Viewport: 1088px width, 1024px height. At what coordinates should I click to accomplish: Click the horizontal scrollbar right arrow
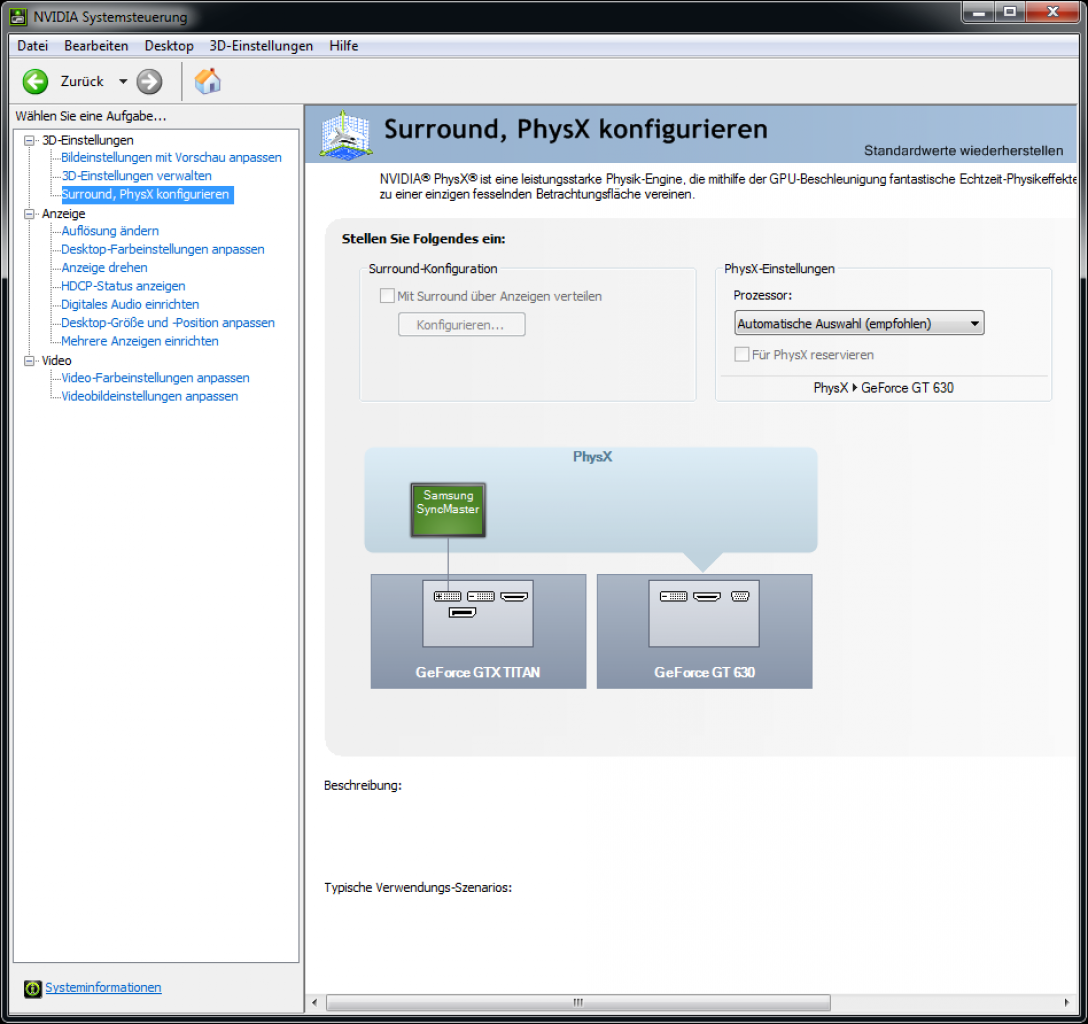[1066, 1002]
